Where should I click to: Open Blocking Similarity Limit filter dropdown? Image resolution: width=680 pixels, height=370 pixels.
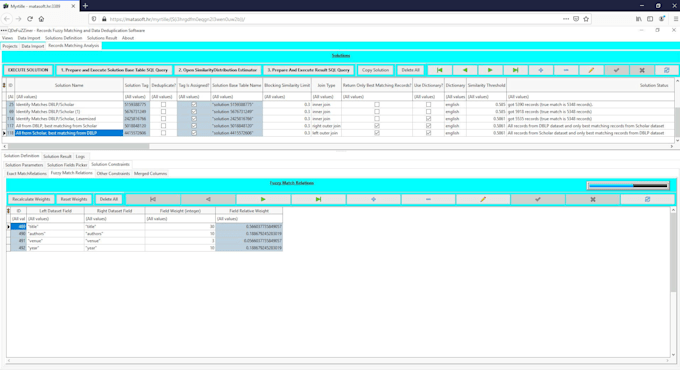click(287, 97)
